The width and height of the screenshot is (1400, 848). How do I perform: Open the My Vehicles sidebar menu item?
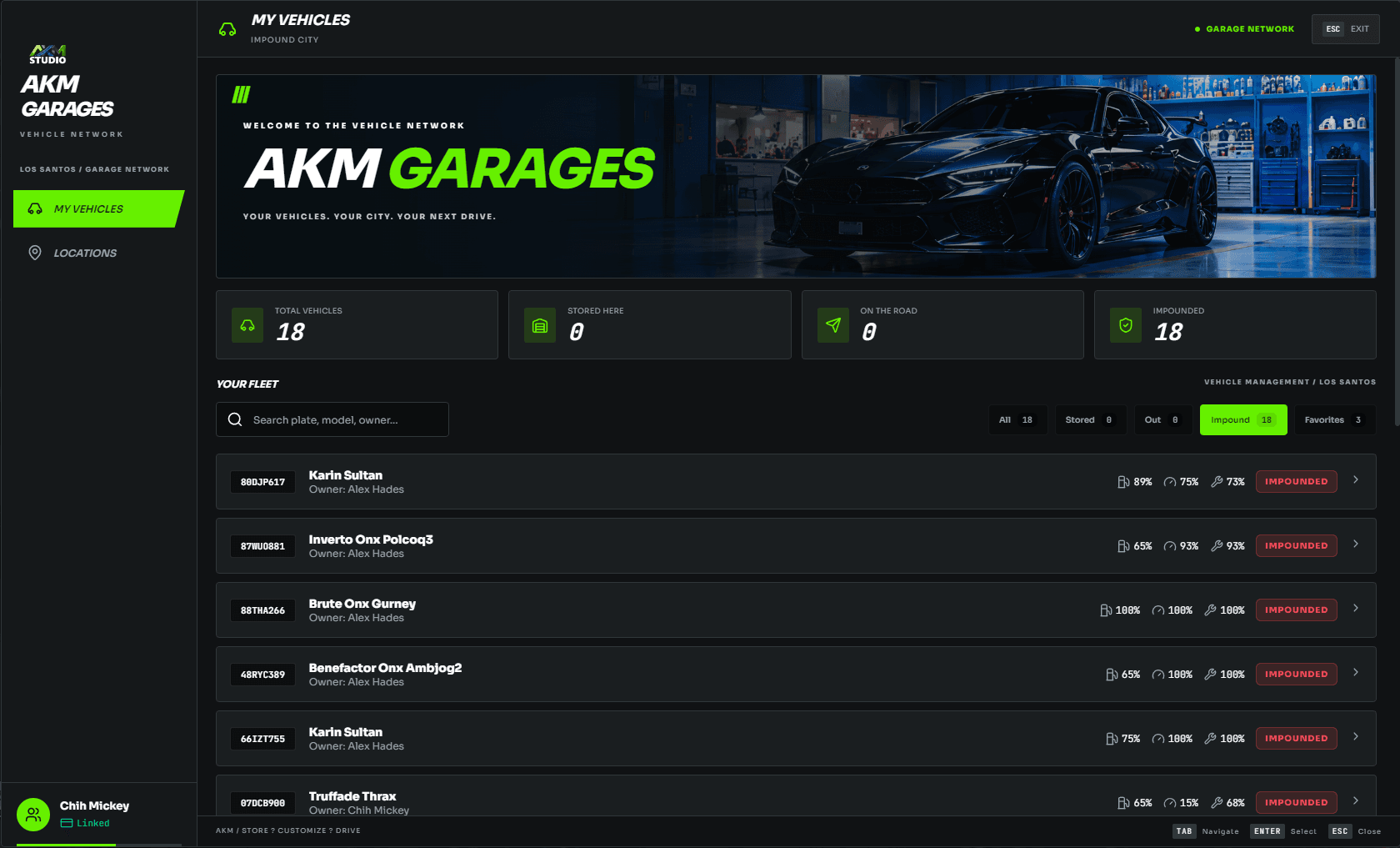(98, 208)
